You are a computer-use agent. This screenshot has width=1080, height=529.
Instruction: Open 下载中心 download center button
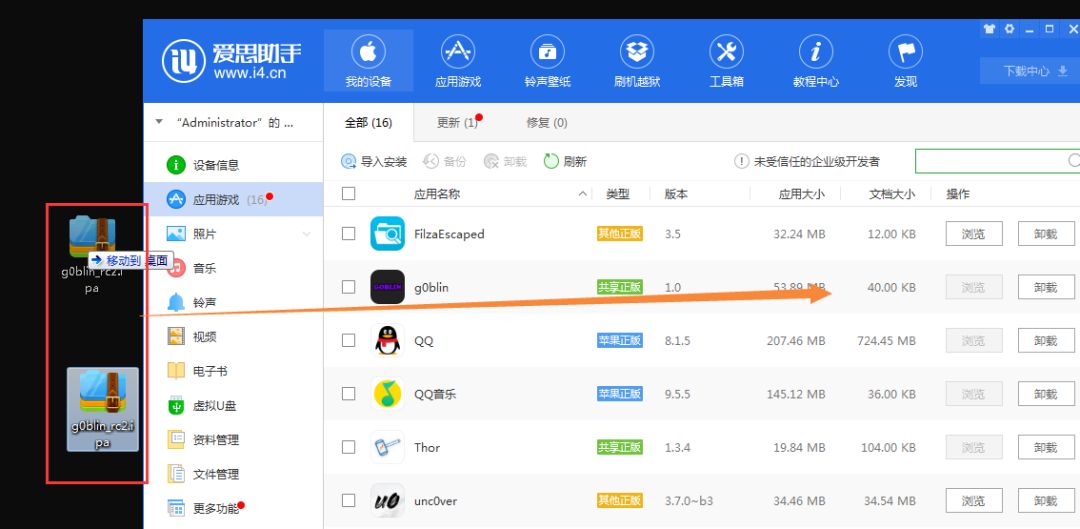tap(1030, 70)
